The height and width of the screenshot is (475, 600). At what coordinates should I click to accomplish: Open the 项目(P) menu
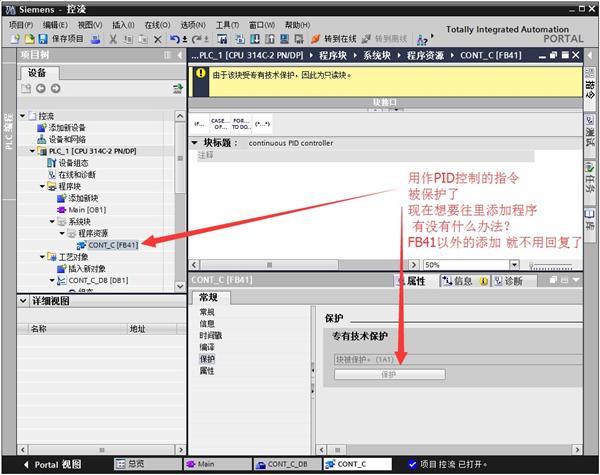(x=21, y=25)
